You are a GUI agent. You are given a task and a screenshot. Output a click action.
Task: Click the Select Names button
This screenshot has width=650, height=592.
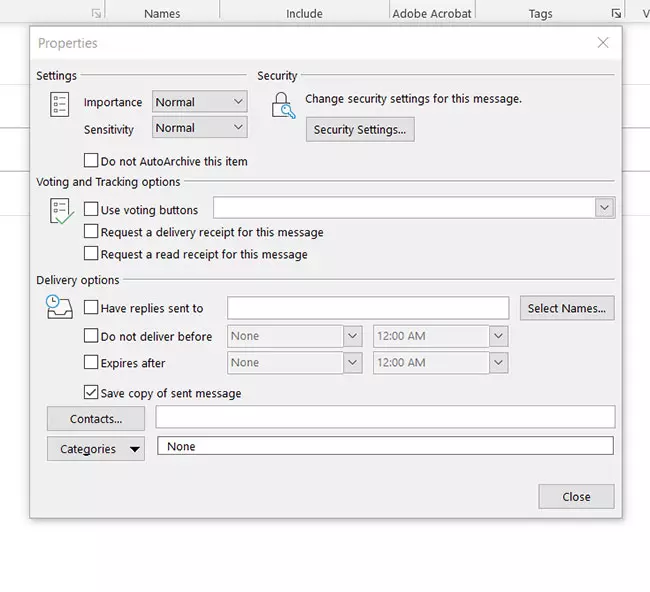coord(566,308)
